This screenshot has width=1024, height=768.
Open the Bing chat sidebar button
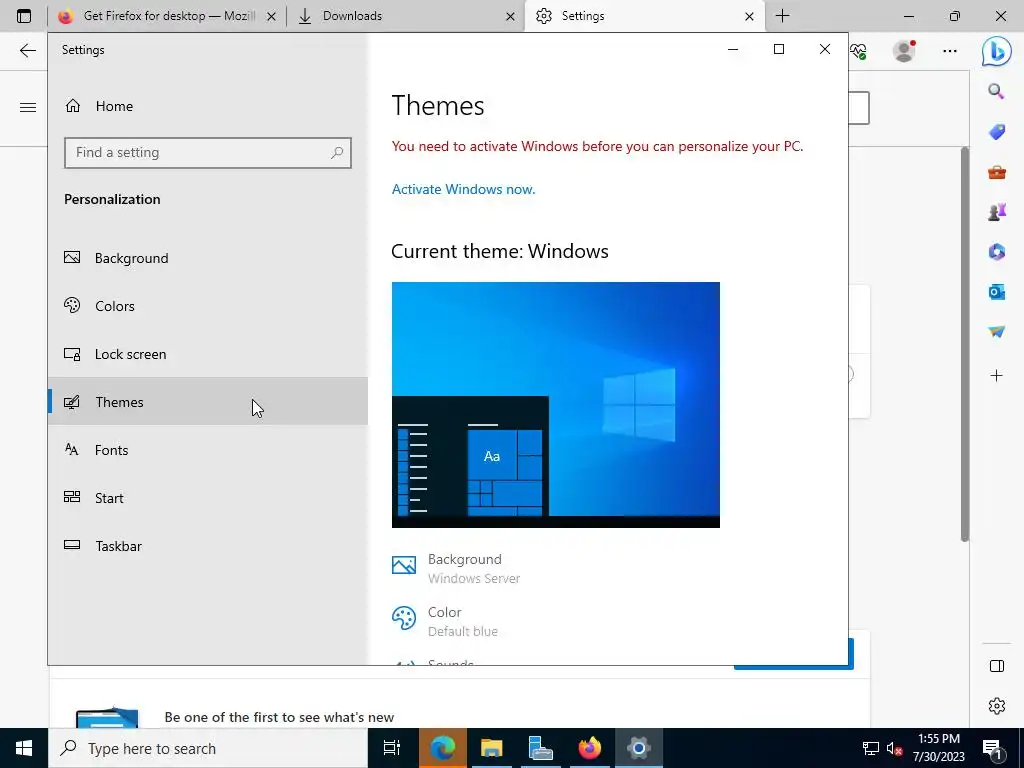(x=997, y=51)
